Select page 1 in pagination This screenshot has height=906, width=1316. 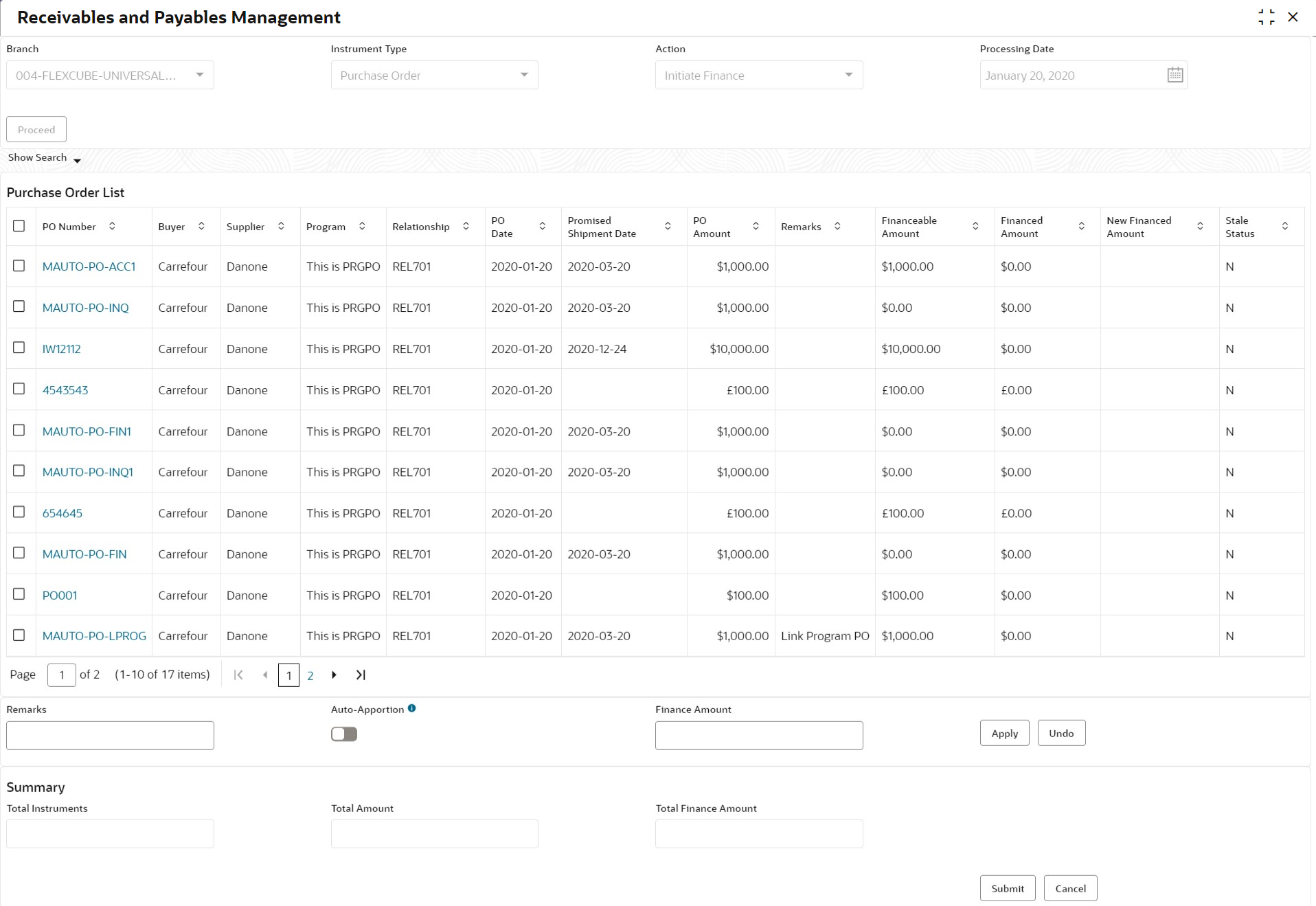[x=288, y=675]
